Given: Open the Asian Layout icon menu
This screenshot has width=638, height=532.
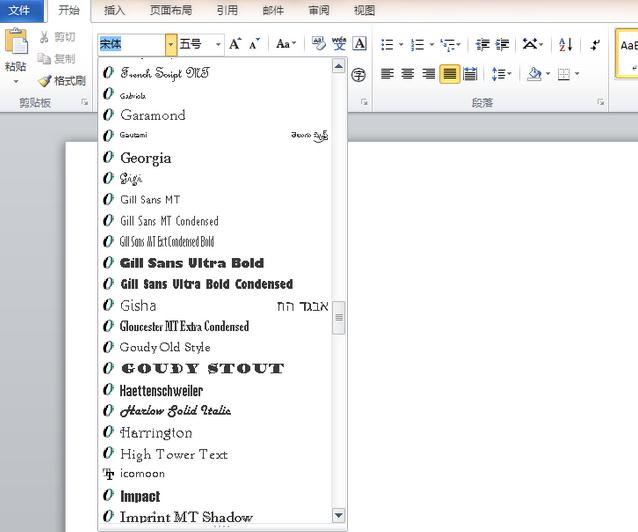Looking at the screenshot, I should (x=533, y=44).
